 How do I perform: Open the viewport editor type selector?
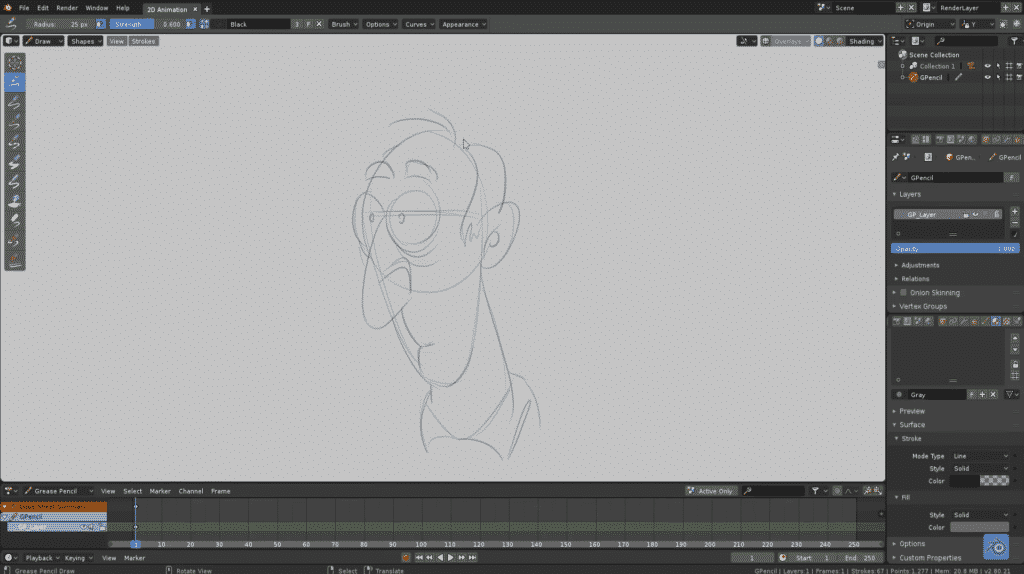[x=10, y=41]
